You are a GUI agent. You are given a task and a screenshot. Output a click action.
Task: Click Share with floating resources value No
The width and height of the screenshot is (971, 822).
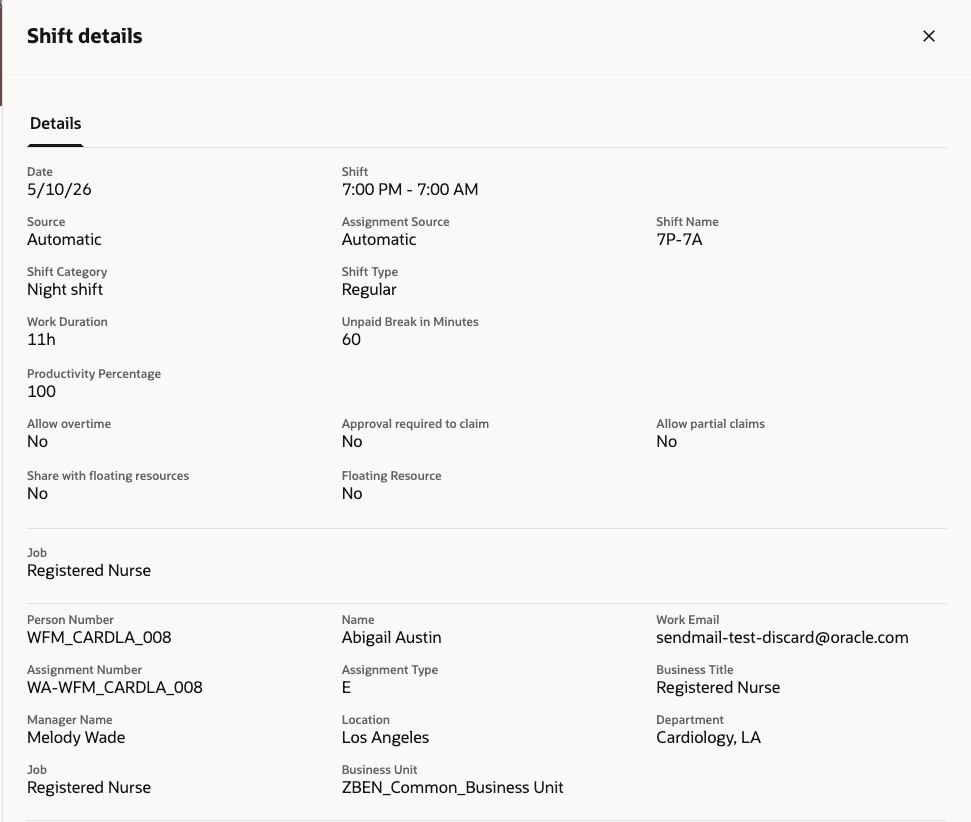pos(37,494)
